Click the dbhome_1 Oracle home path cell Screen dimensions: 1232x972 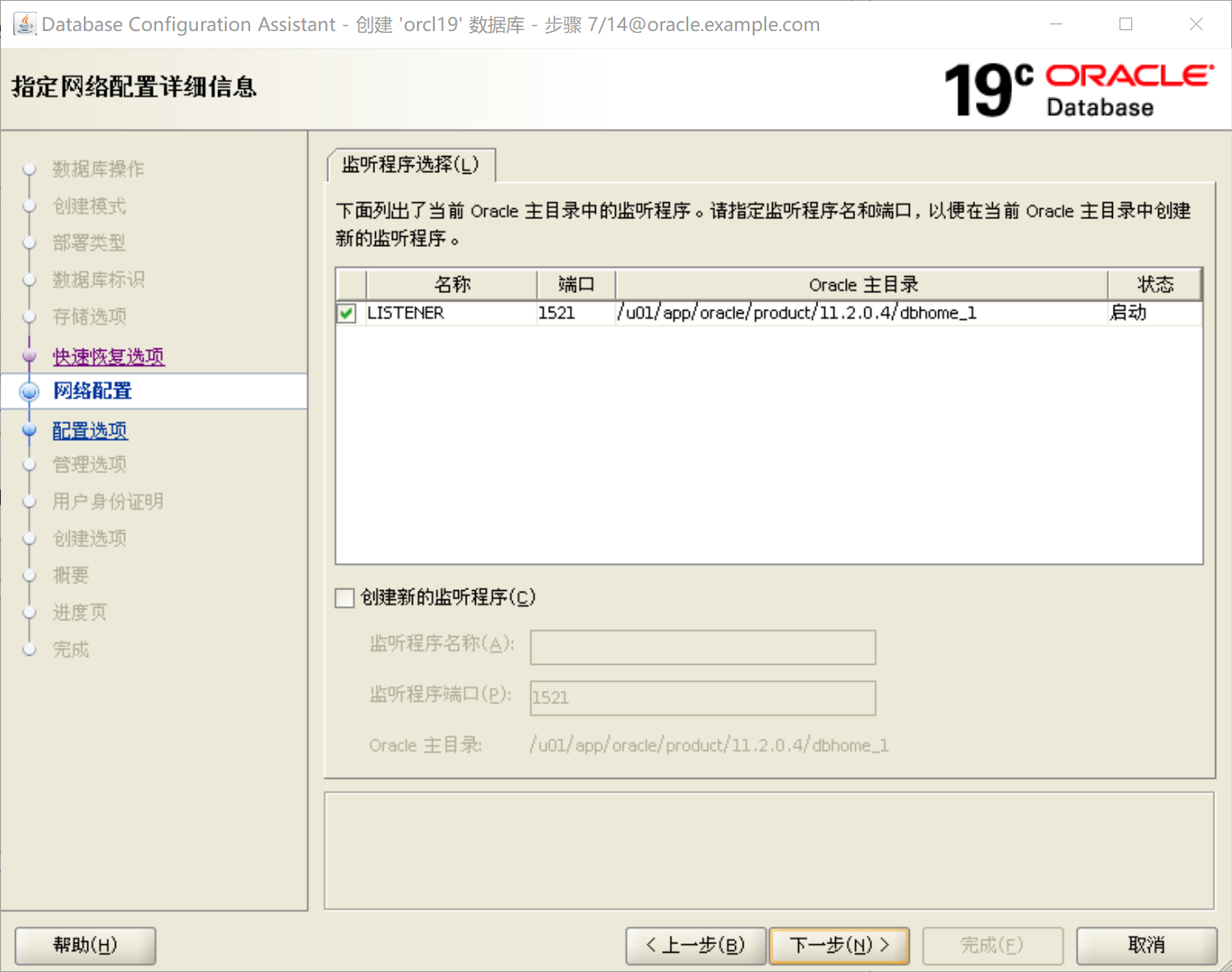(x=862, y=313)
